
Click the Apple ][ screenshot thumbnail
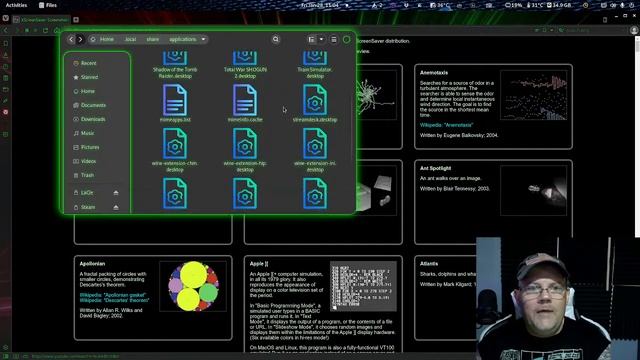click(x=363, y=286)
